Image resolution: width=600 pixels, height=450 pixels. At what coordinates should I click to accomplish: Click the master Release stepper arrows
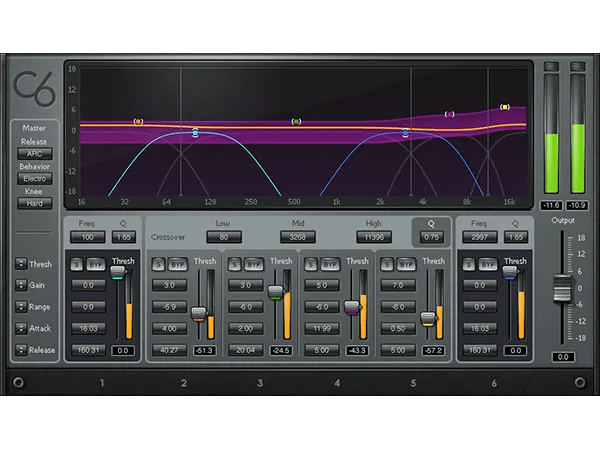(x=21, y=350)
